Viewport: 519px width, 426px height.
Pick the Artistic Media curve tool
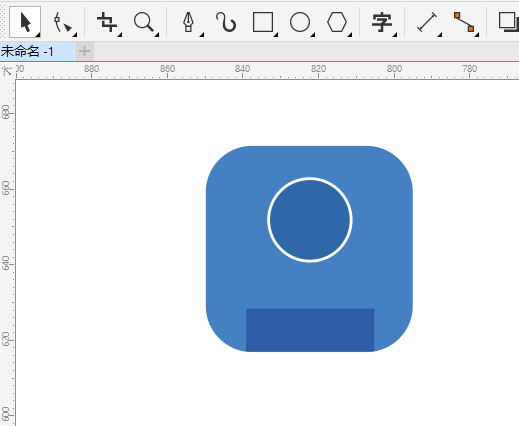[x=226, y=22]
